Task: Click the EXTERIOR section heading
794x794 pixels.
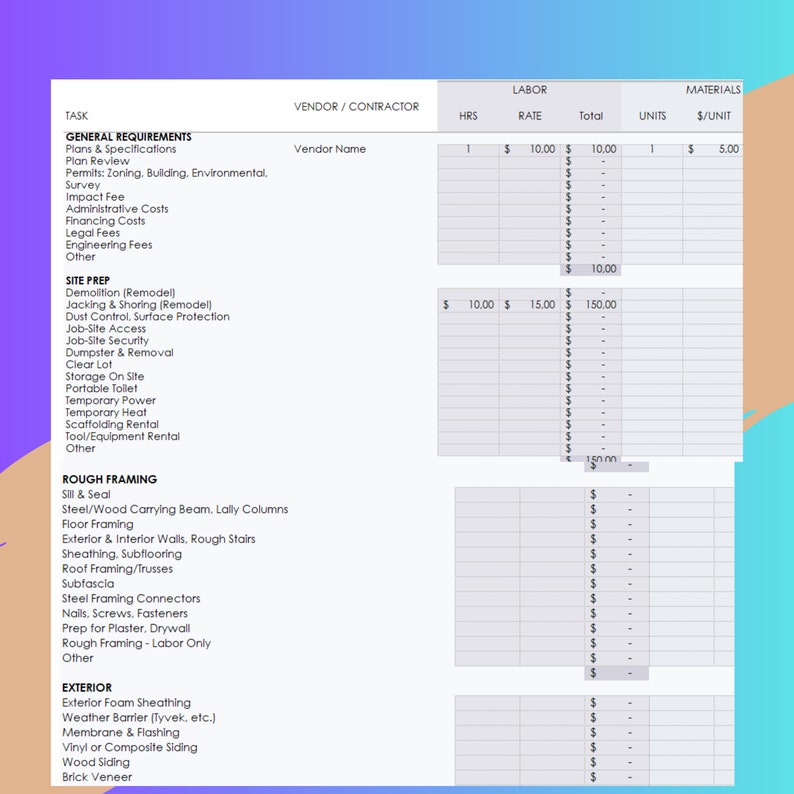Action: (x=87, y=688)
